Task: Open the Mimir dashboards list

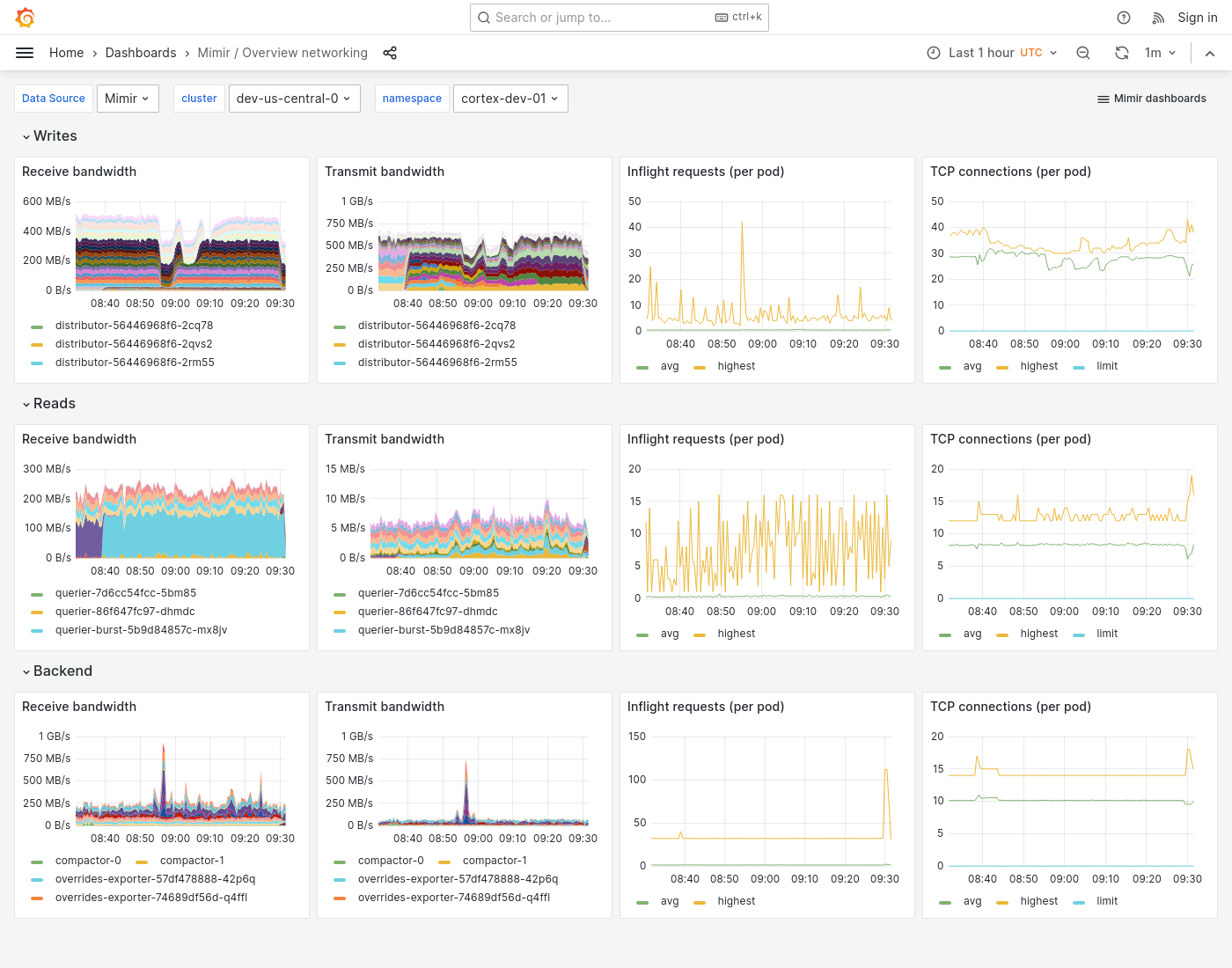Action: pyautogui.click(x=1151, y=99)
